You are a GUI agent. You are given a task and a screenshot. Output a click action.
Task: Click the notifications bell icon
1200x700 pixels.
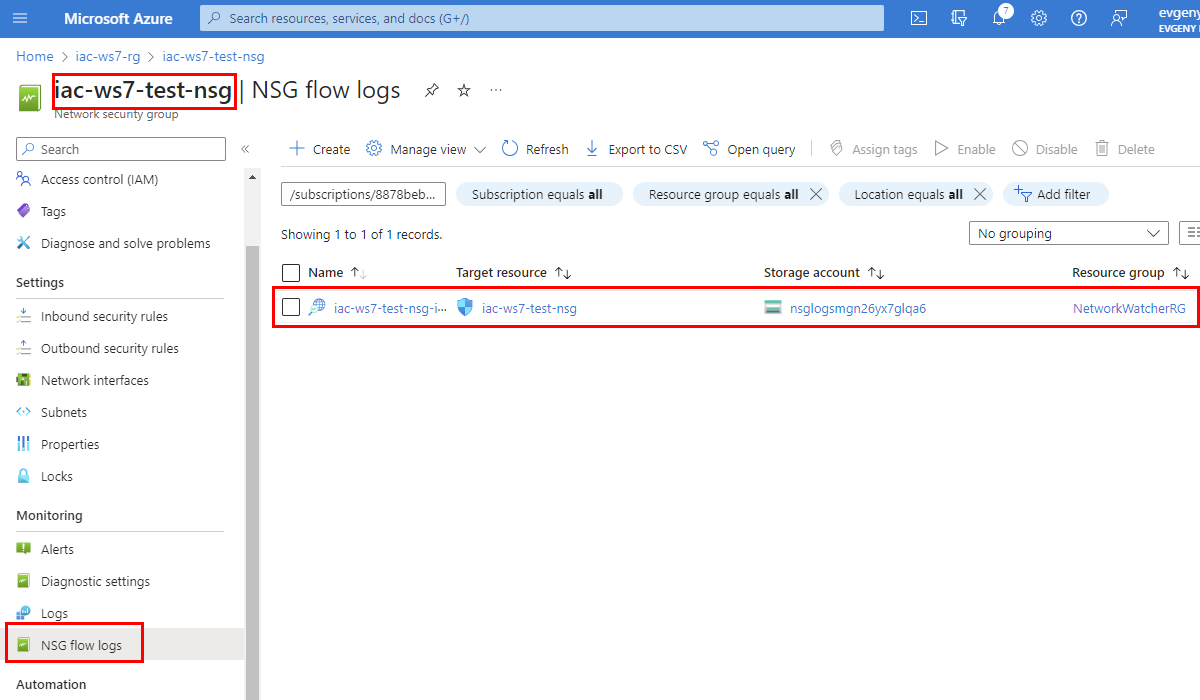tap(999, 18)
